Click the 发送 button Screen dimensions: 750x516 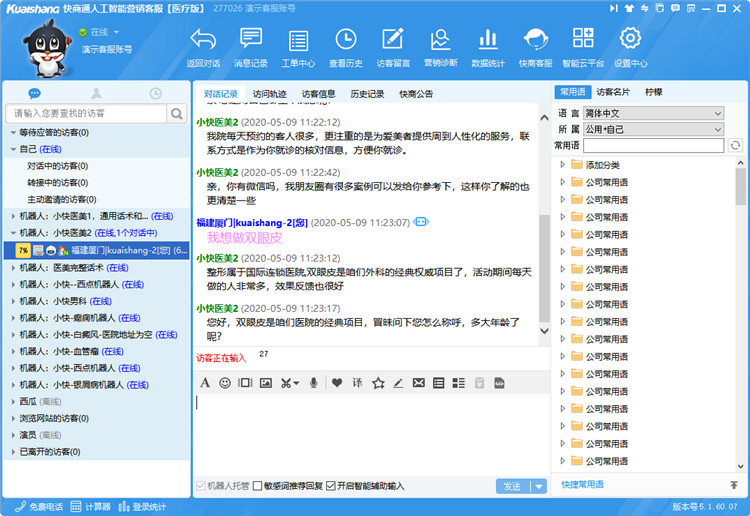[x=512, y=486]
